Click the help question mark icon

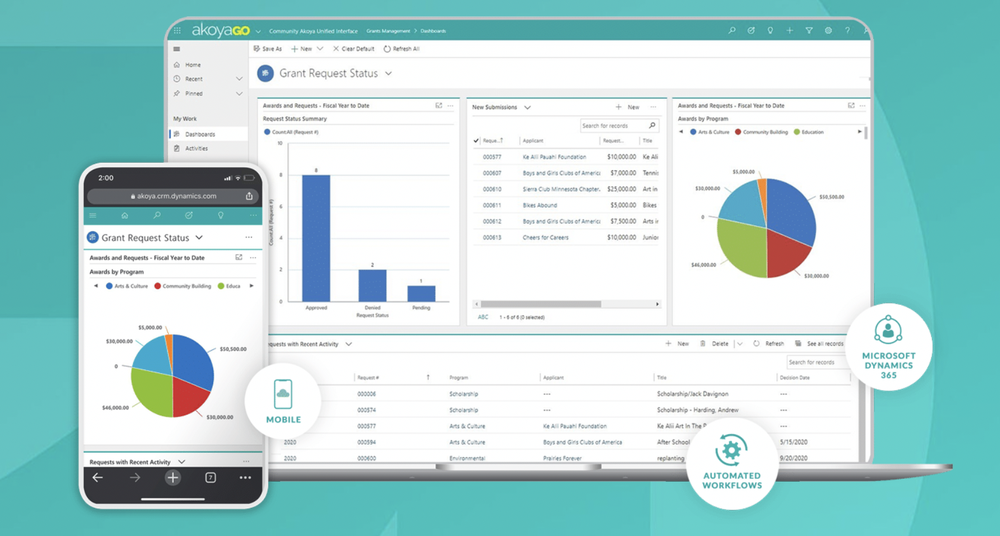click(x=848, y=31)
